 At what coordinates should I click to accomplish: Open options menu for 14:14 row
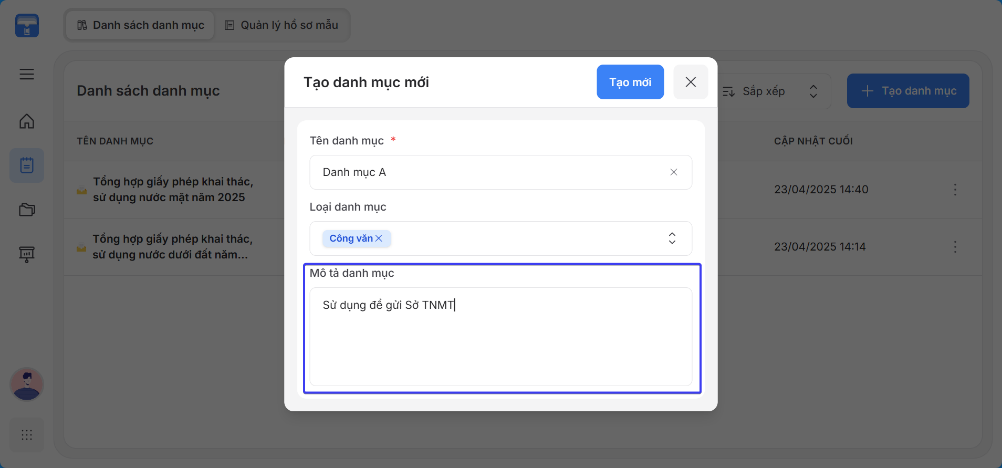[x=955, y=247]
